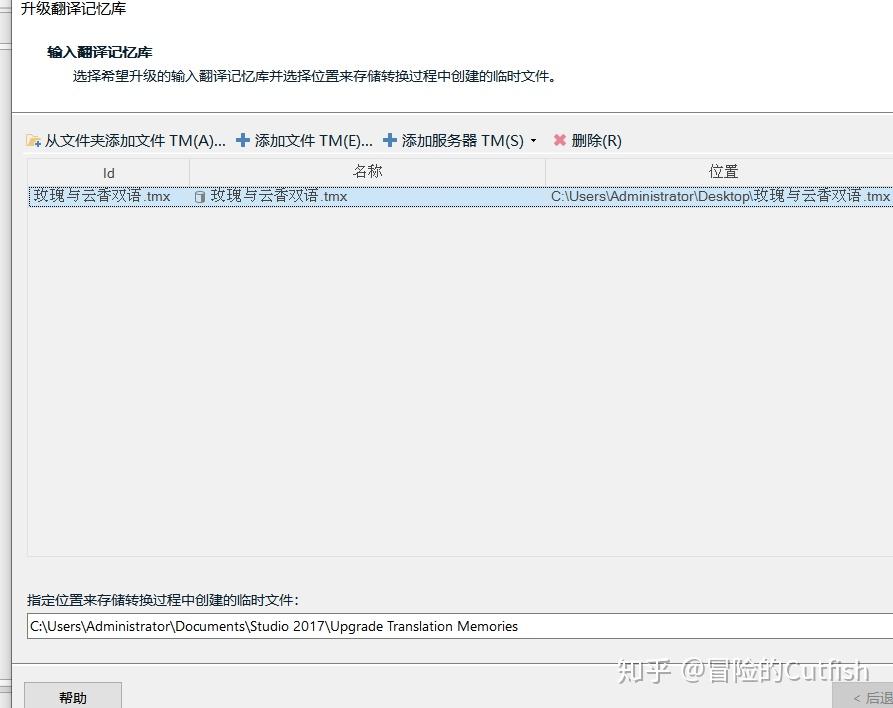Click the Id column header

108,171
